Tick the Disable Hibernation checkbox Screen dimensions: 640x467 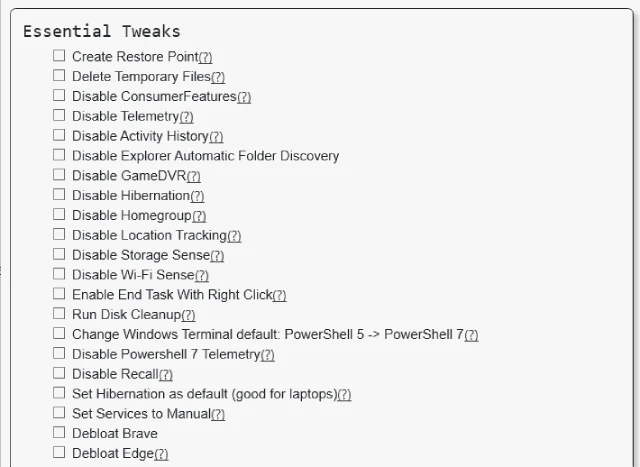tap(59, 194)
